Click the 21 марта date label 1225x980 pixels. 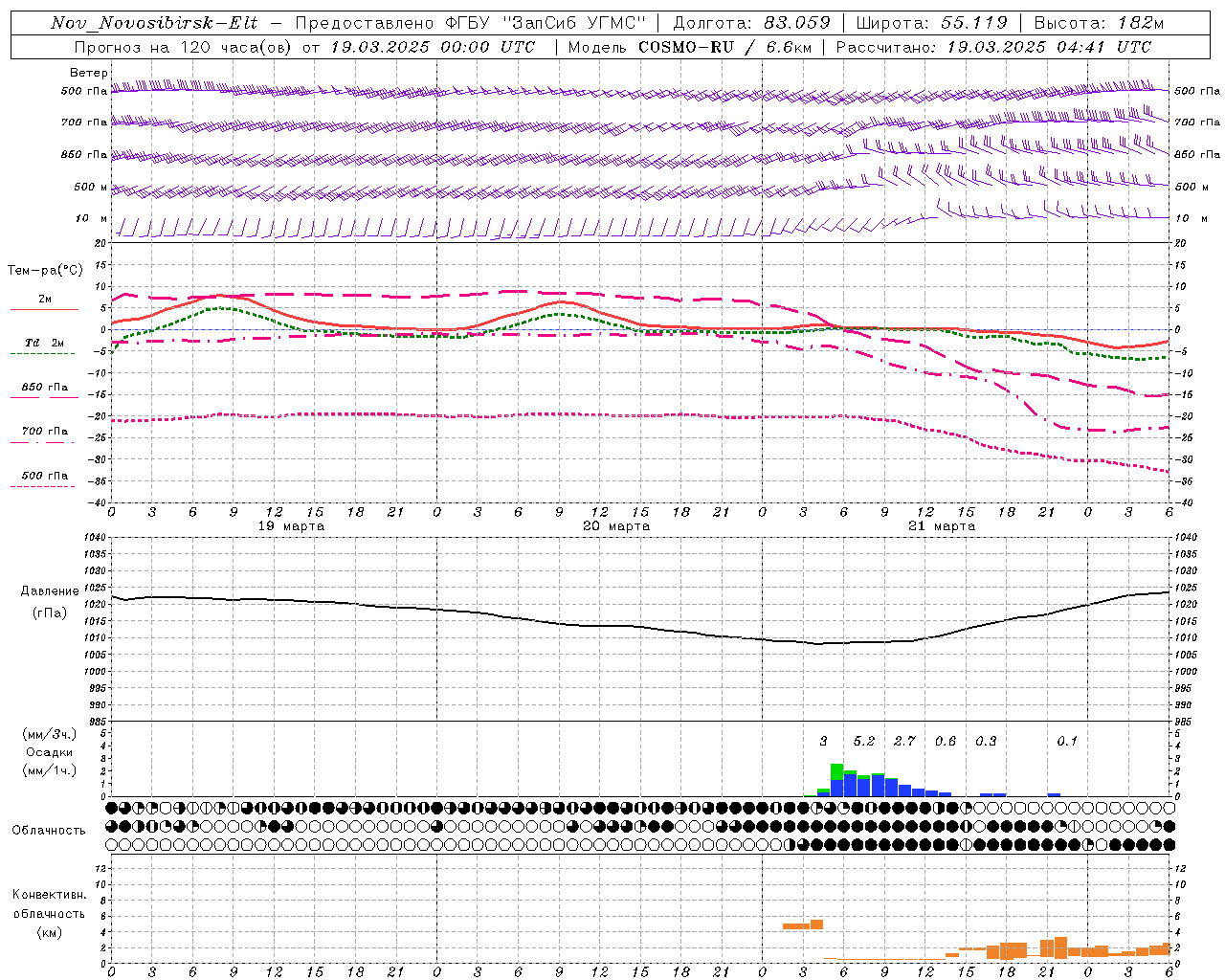tap(942, 526)
